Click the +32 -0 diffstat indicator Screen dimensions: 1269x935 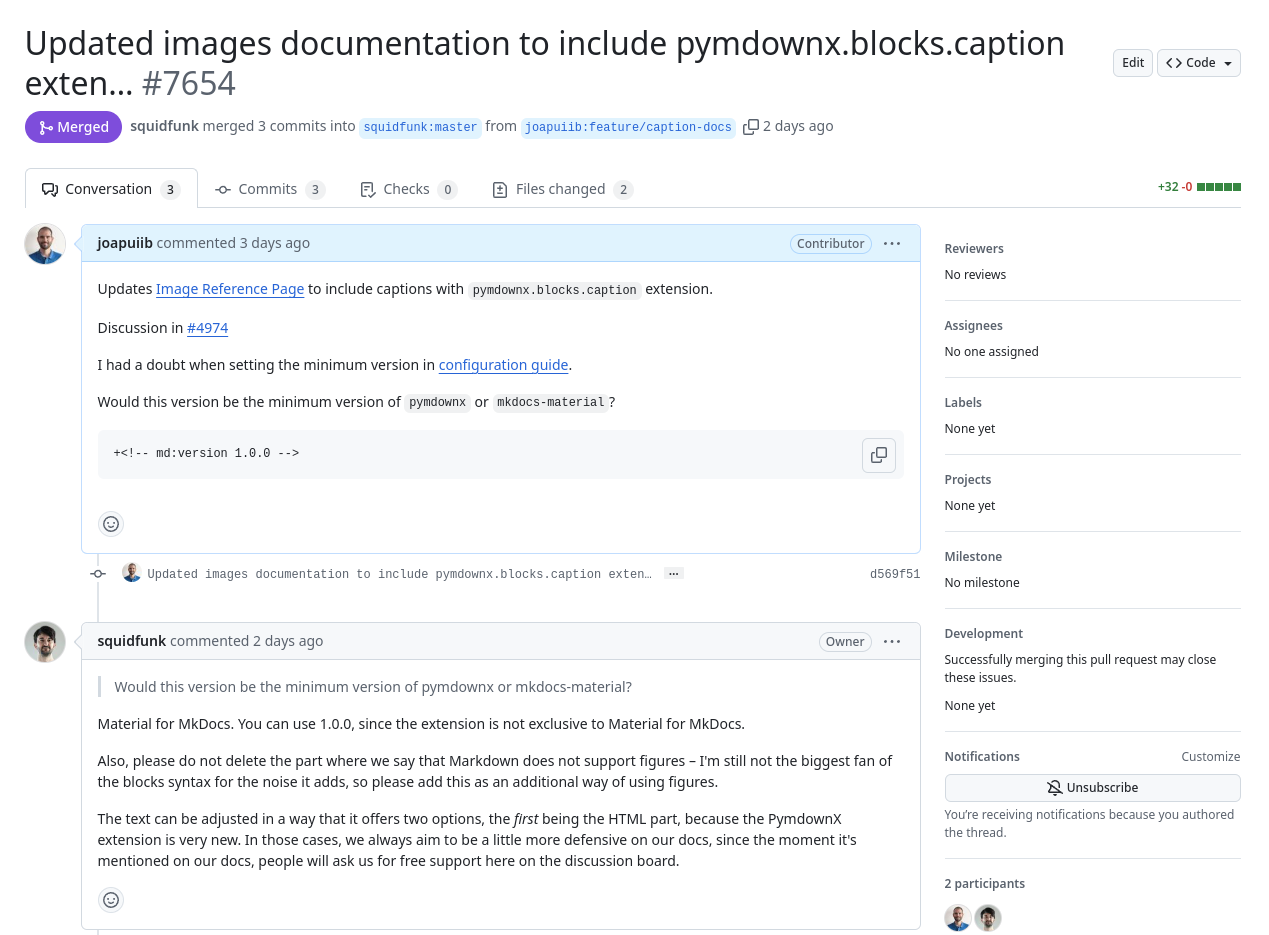click(1199, 187)
